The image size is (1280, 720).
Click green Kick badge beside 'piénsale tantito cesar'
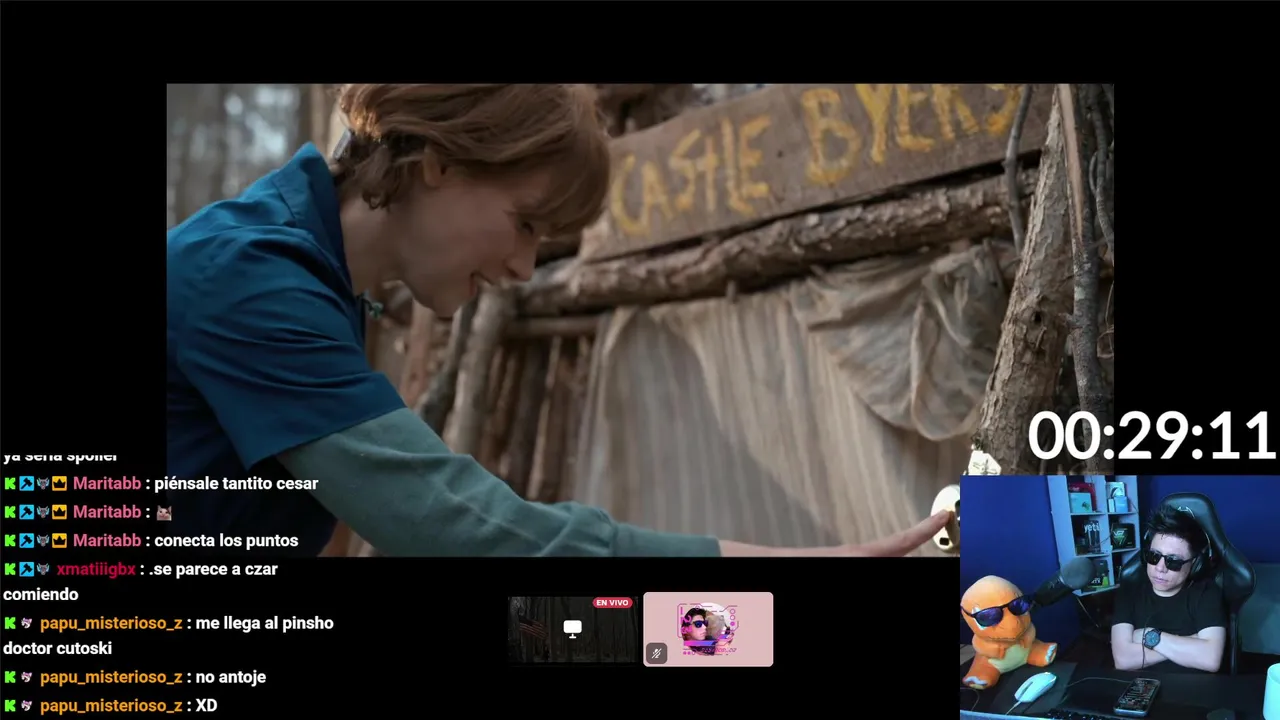[x=9, y=484]
